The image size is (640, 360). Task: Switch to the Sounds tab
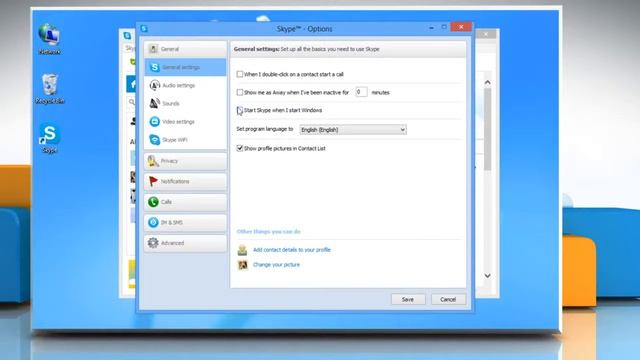tap(185, 103)
